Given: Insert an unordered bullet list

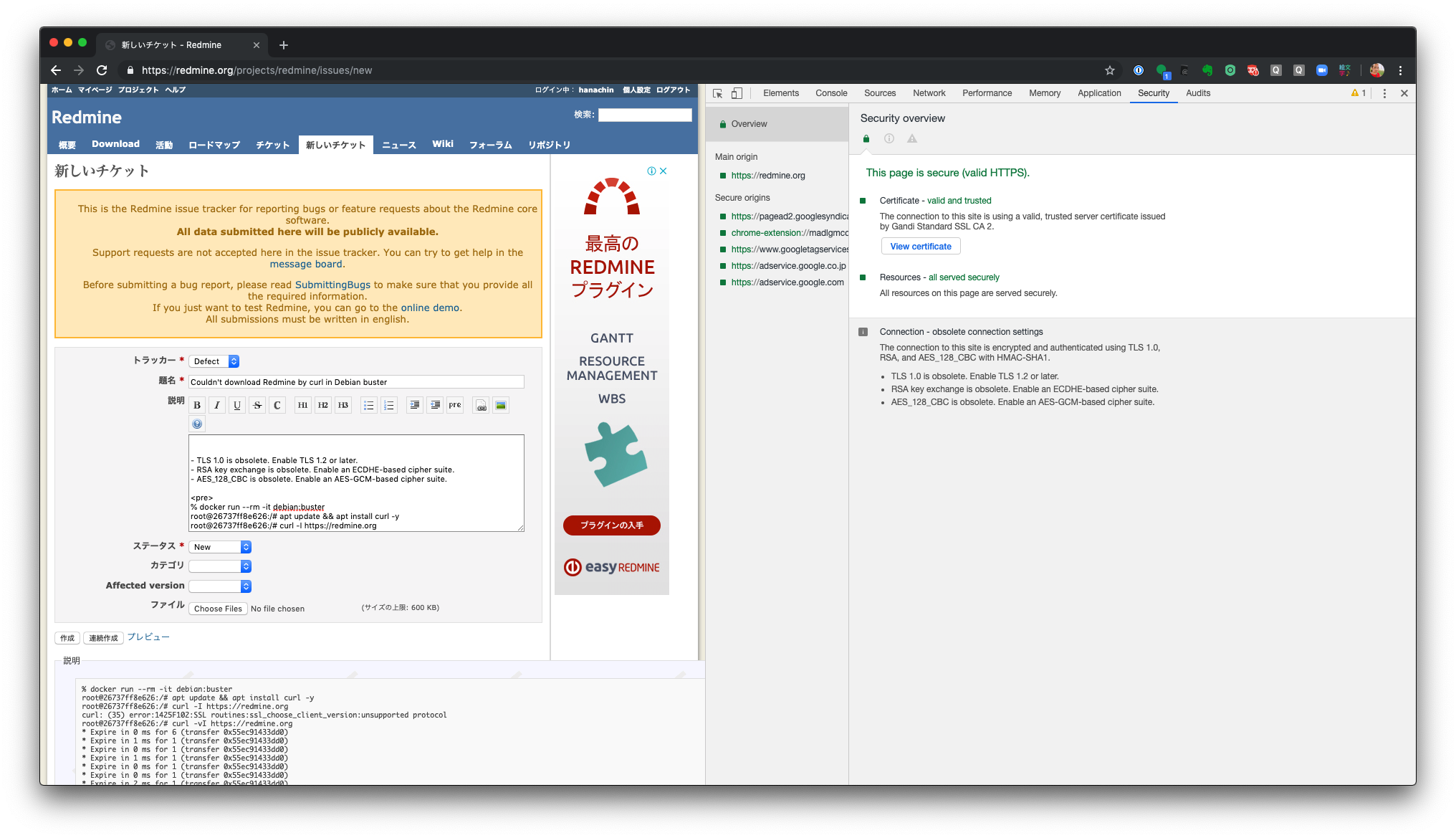Looking at the screenshot, I should pos(369,405).
